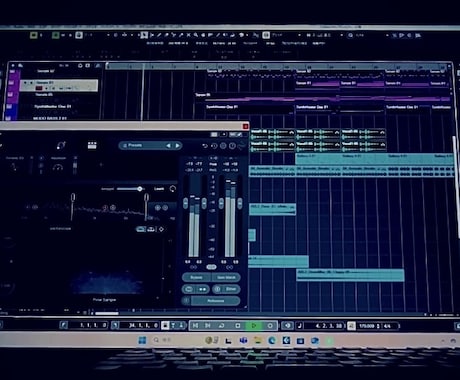Open Microsoft Edge from taskbar
The height and width of the screenshot is (380, 460).
click(x=272, y=340)
